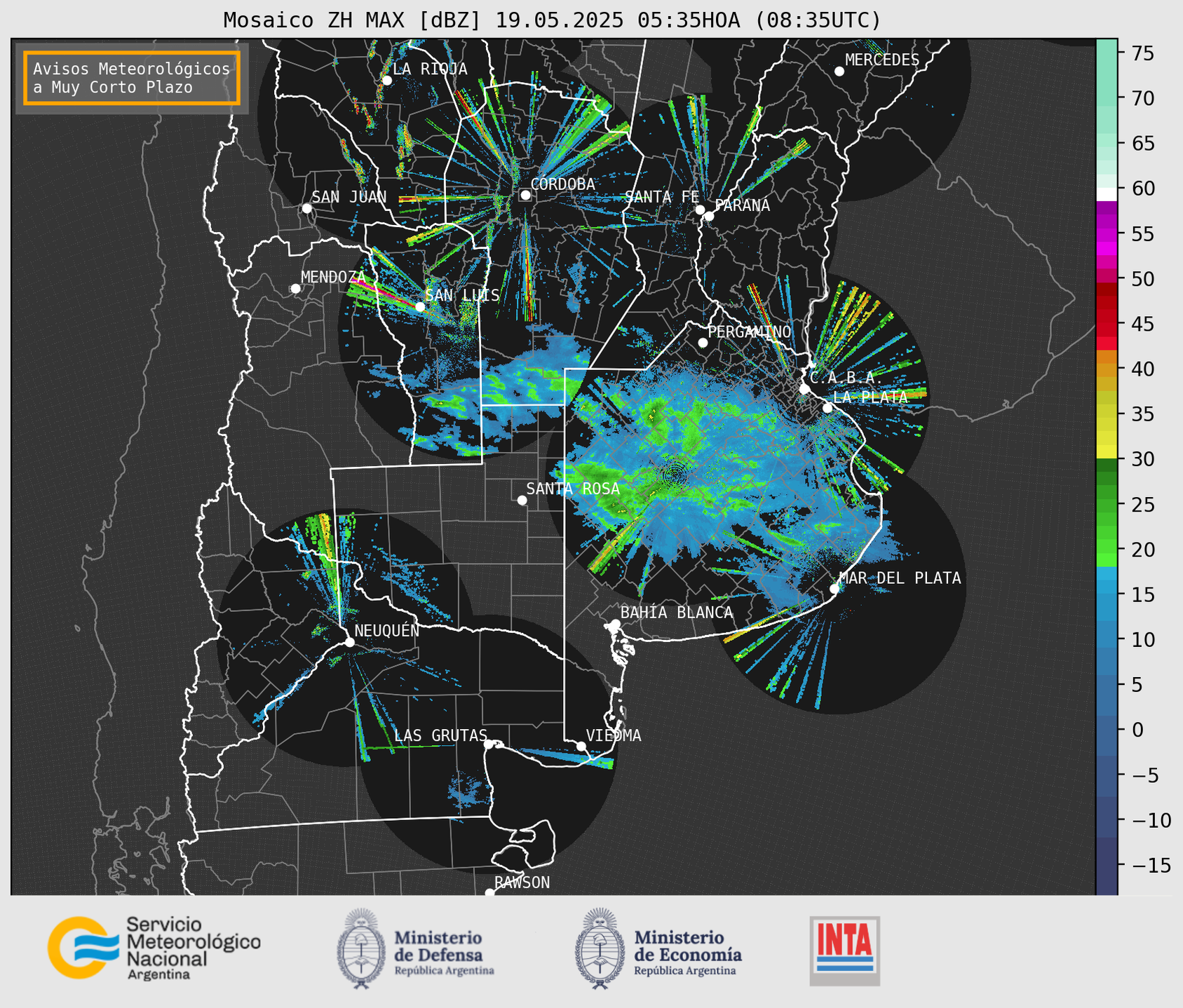Click the San Luis city marker dot

click(x=419, y=306)
